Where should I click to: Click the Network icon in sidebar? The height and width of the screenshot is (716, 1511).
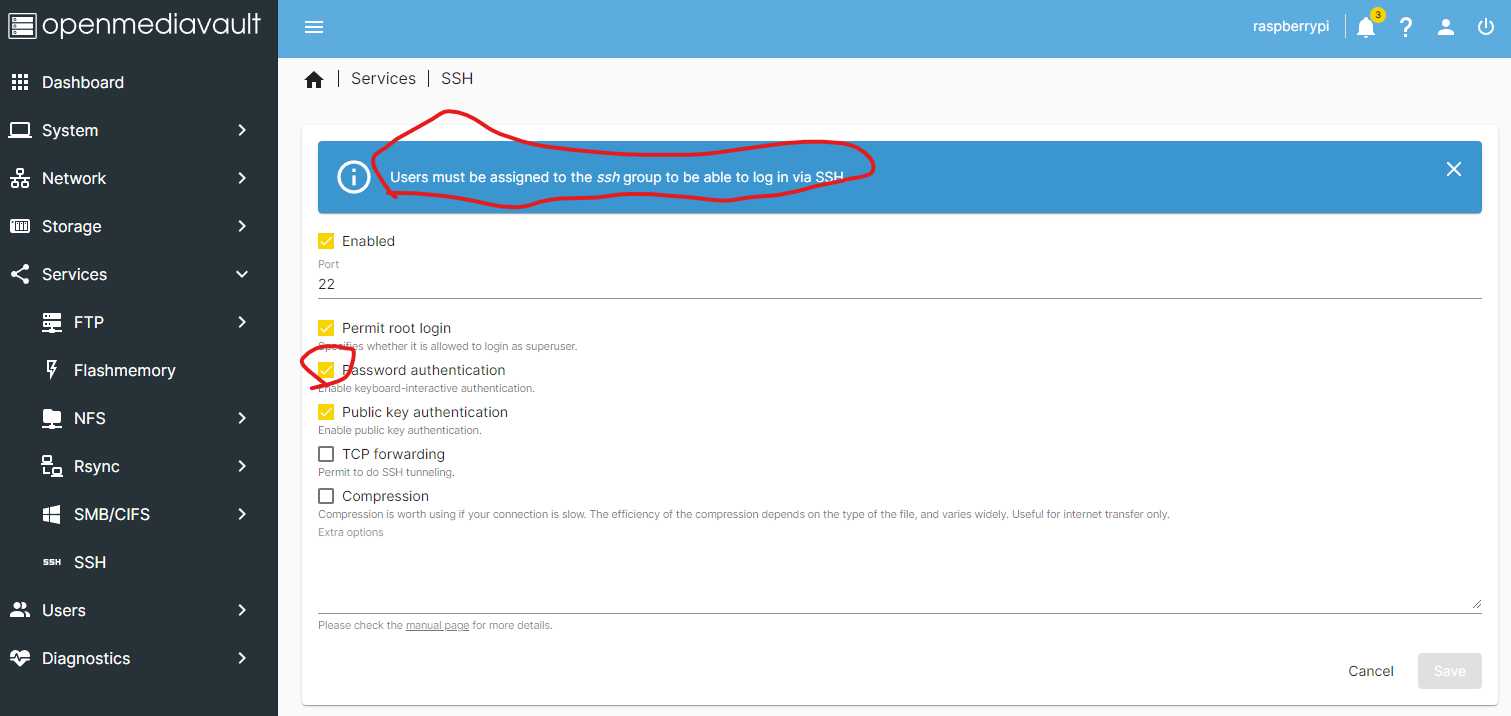tap(20, 178)
